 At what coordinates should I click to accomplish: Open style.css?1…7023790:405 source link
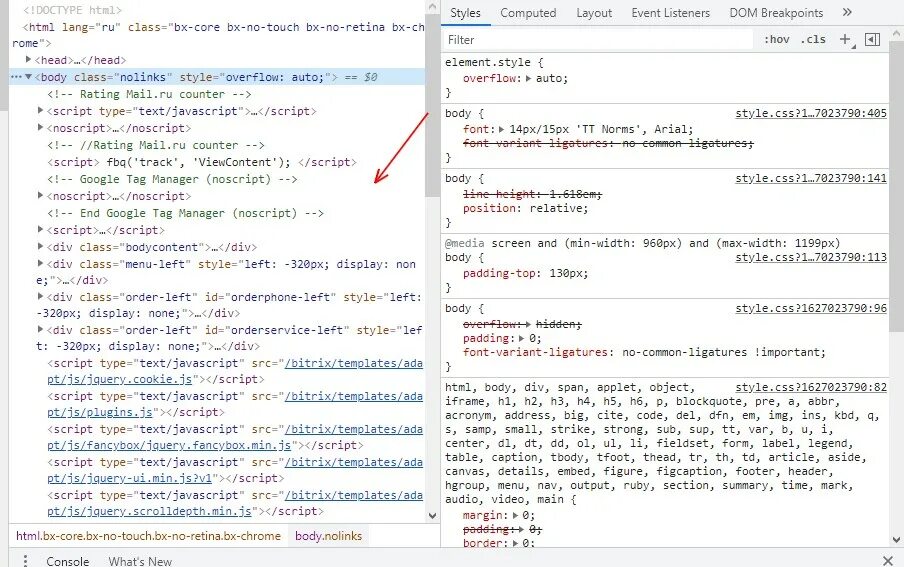811,113
